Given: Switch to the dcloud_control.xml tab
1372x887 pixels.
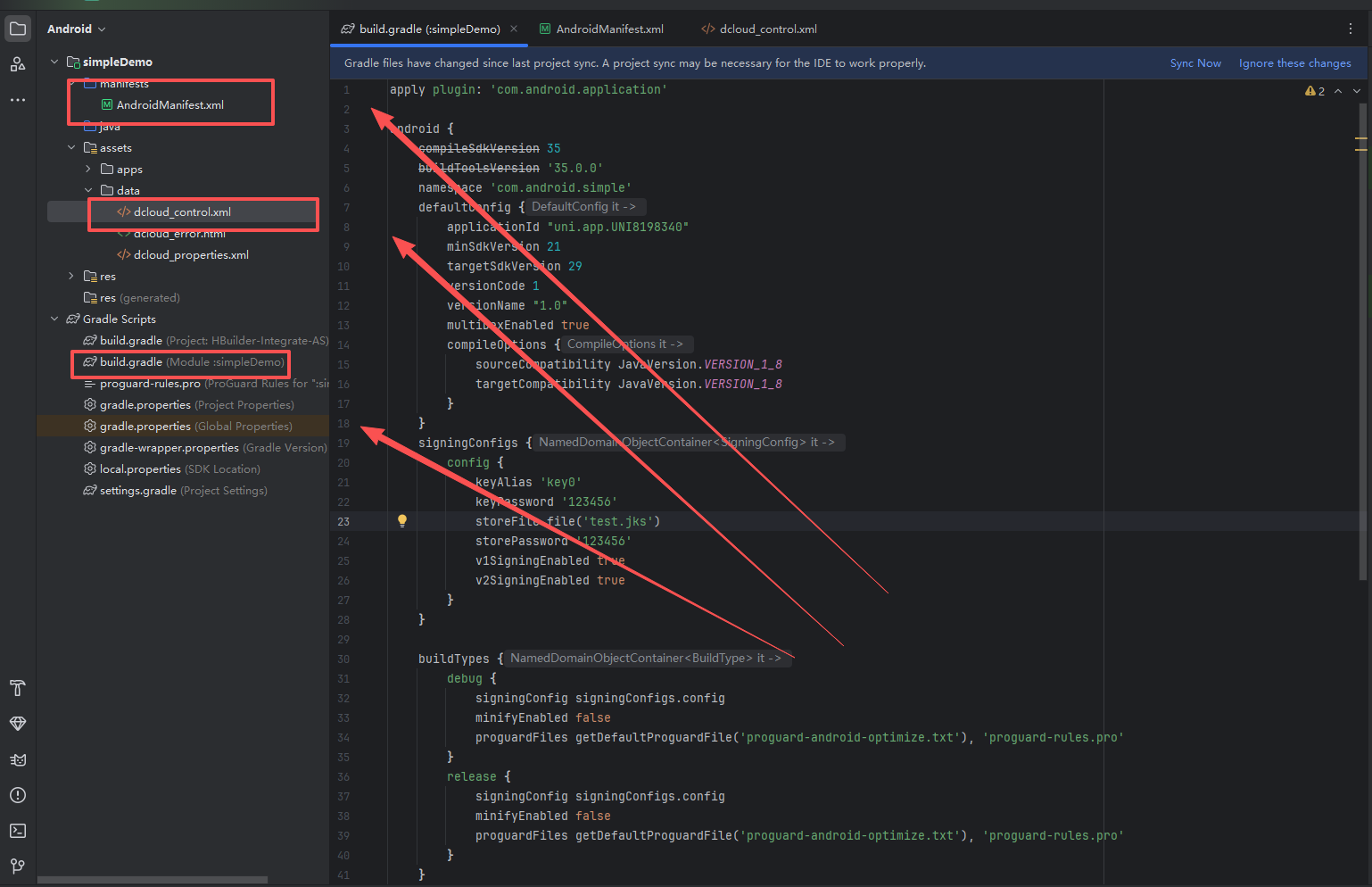Looking at the screenshot, I should point(767,29).
